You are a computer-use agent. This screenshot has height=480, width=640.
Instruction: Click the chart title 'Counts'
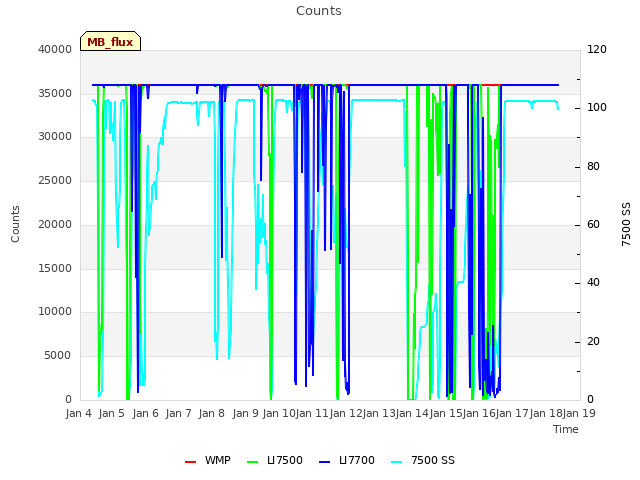pyautogui.click(x=319, y=11)
